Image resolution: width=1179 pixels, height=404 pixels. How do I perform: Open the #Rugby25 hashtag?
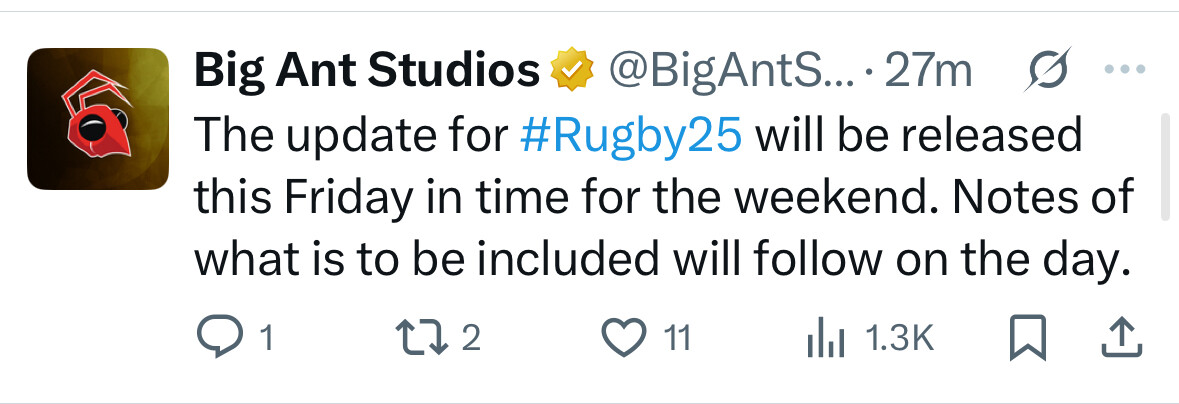click(631, 134)
